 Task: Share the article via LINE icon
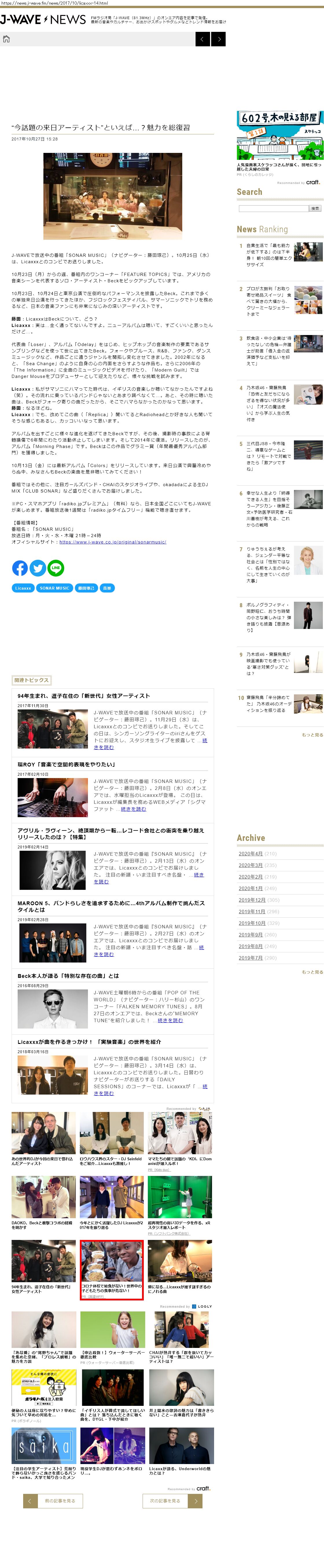[x=56, y=568]
